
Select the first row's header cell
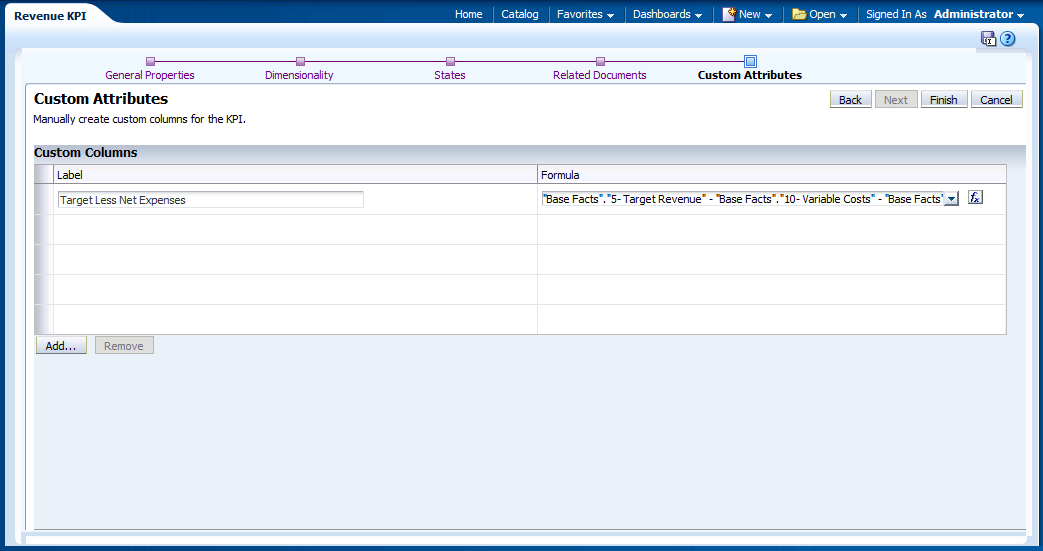pos(44,199)
